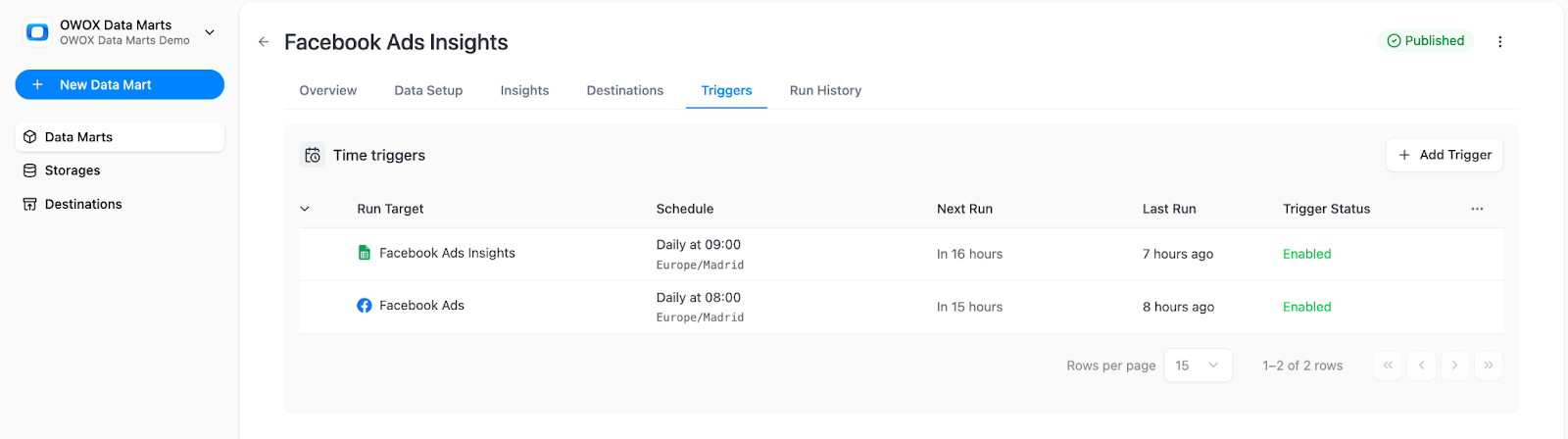Image resolution: width=1568 pixels, height=439 pixels.
Task: Open Destinations in the sidebar
Action: 120,204
